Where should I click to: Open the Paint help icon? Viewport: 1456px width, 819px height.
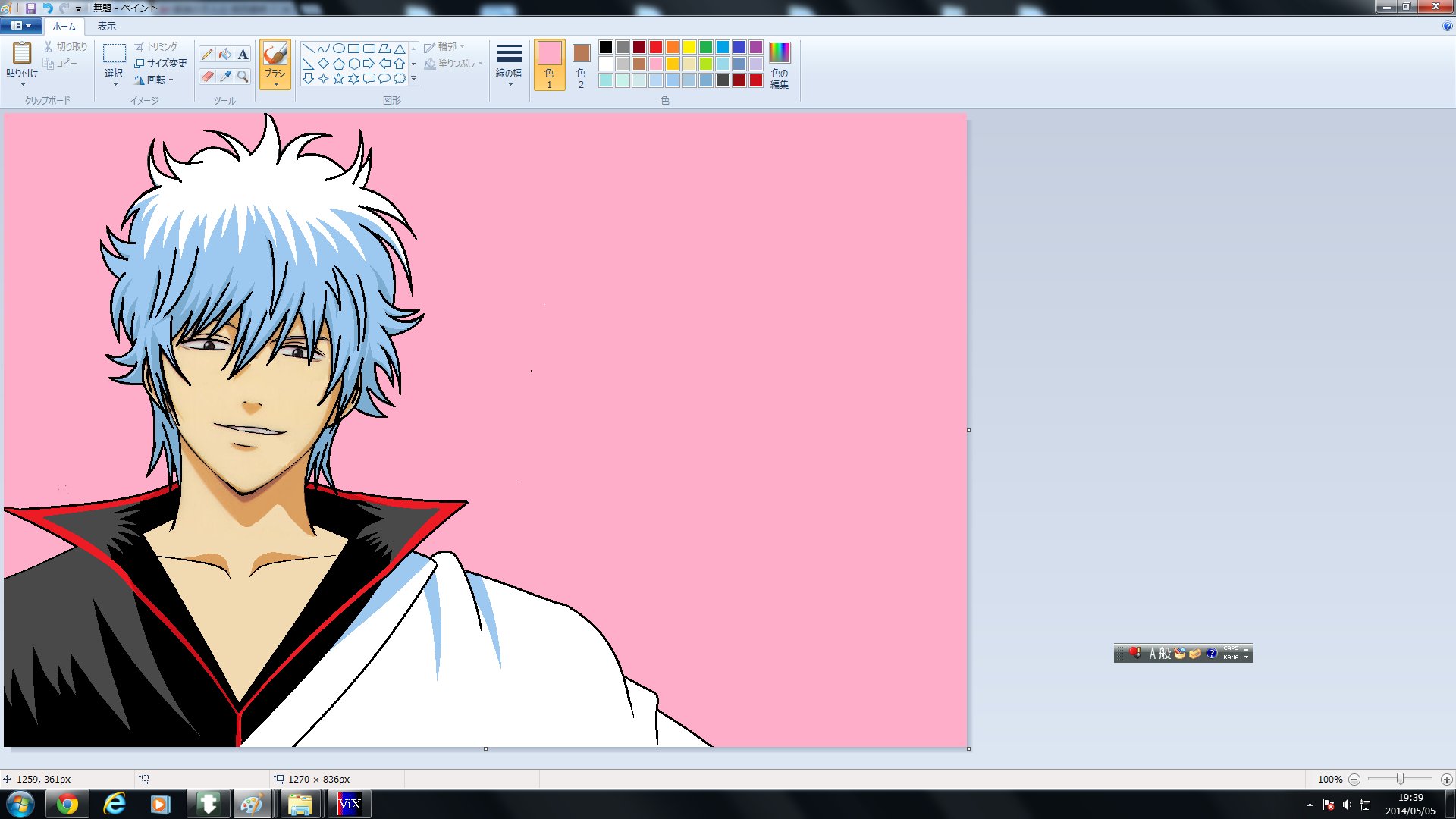click(1447, 26)
